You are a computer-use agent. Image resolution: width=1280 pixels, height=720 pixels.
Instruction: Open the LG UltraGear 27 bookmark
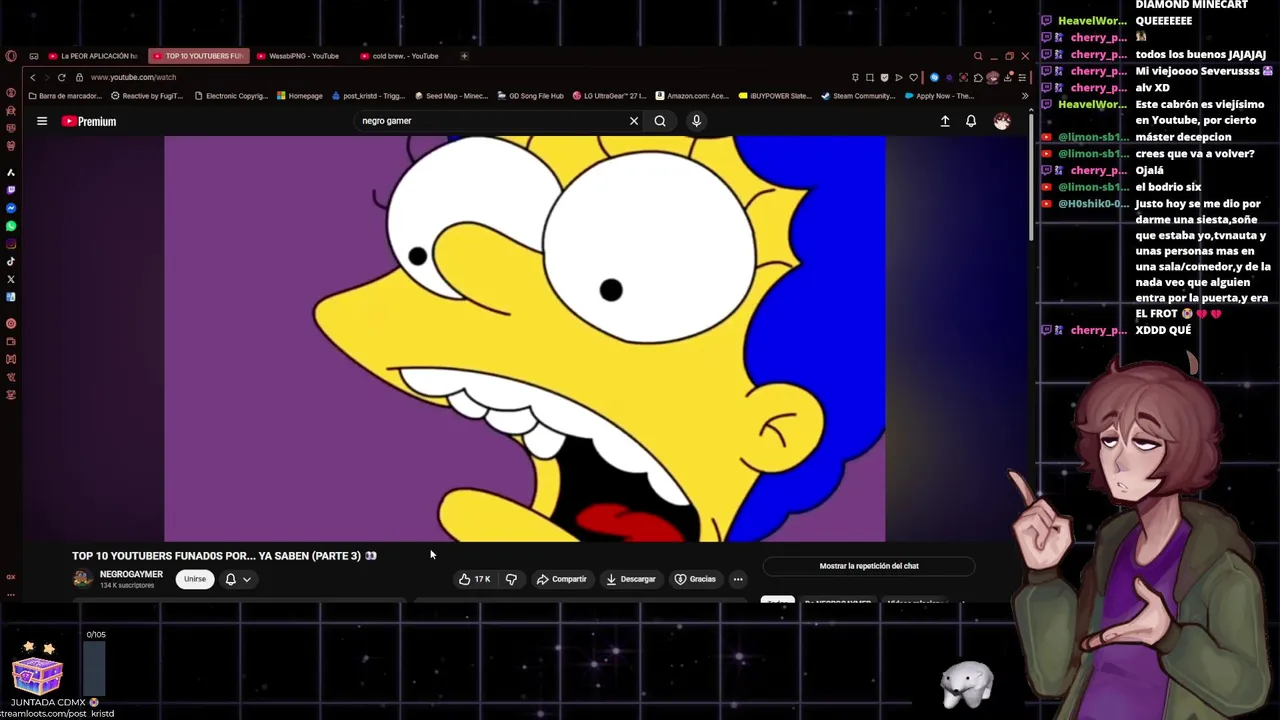tap(610, 96)
